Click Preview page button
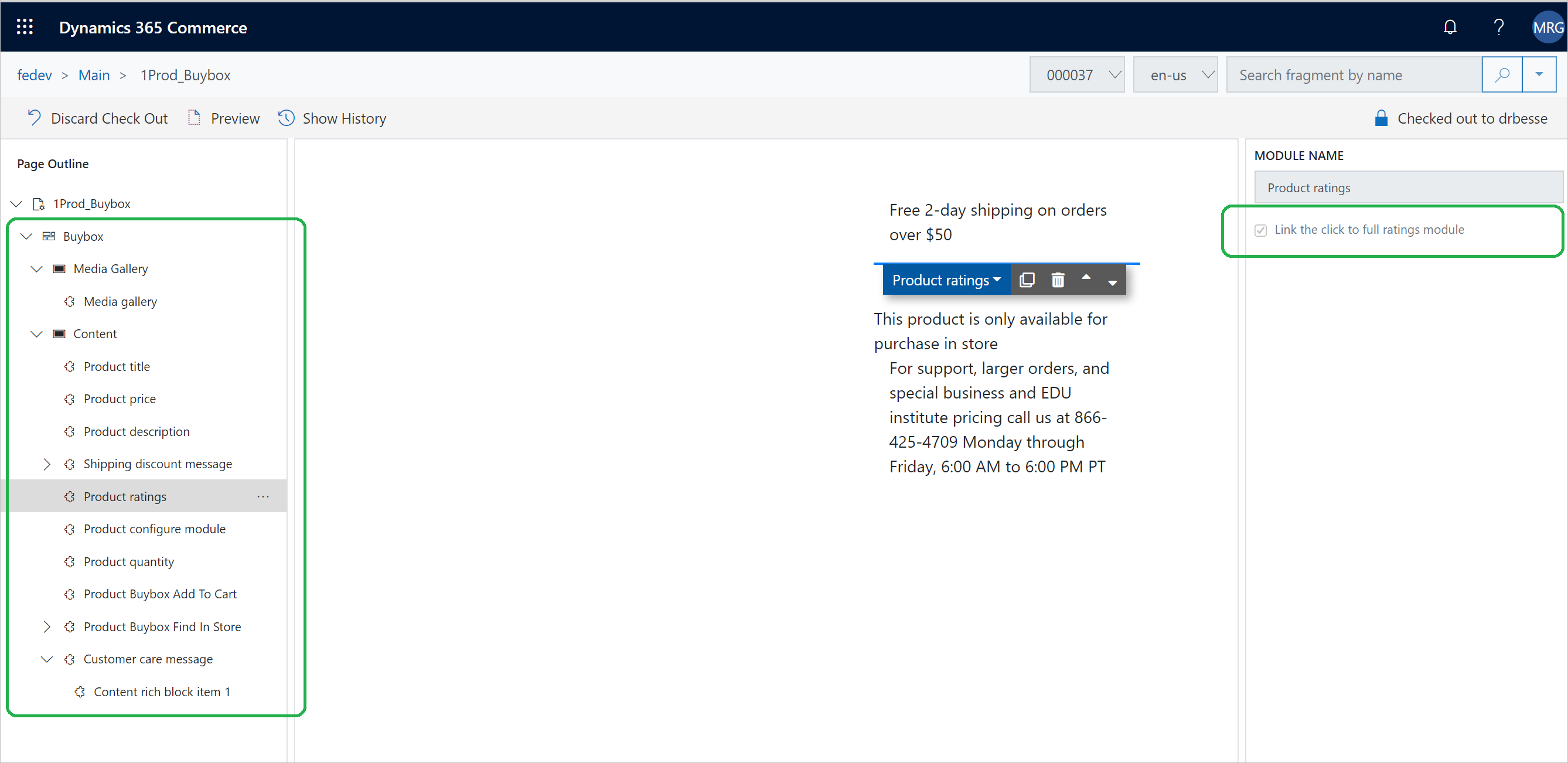This screenshot has width=1568, height=763. pos(220,118)
